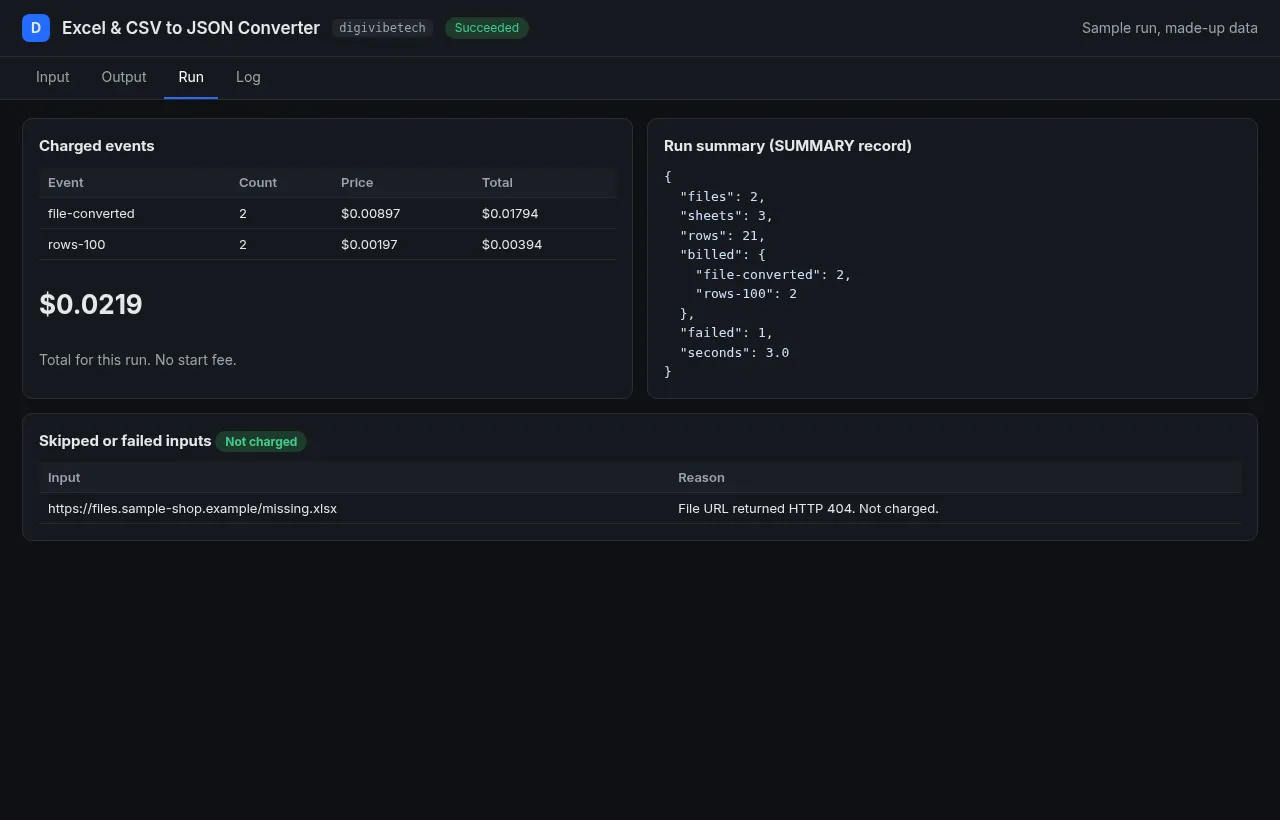The height and width of the screenshot is (820, 1280).
Task: Click the 'Sample run, made-up data' note
Action: click(x=1170, y=28)
